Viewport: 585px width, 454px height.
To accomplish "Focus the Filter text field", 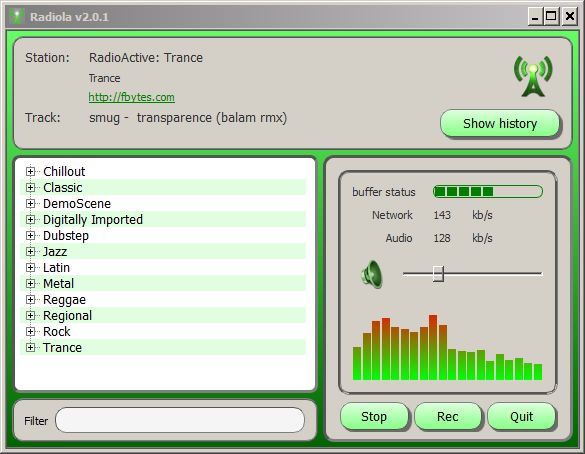I will (x=180, y=420).
